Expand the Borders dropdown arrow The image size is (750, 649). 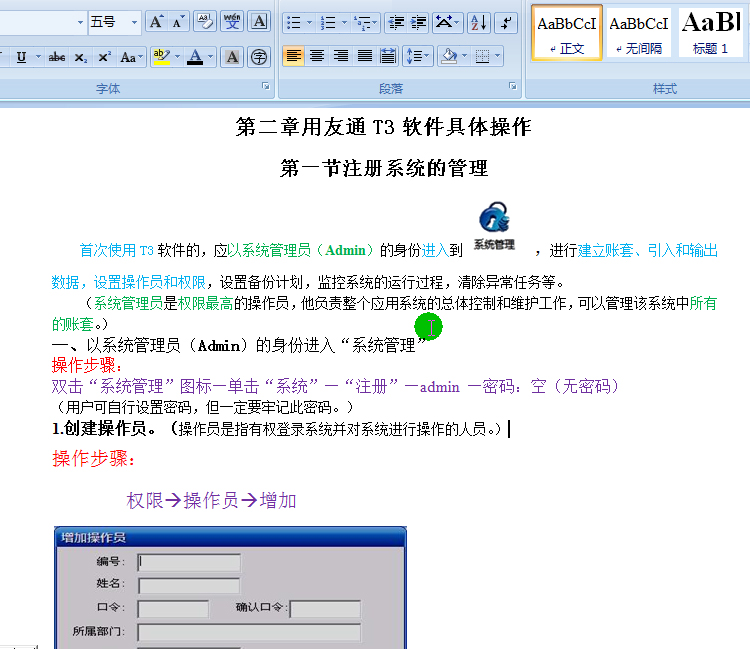pos(498,56)
